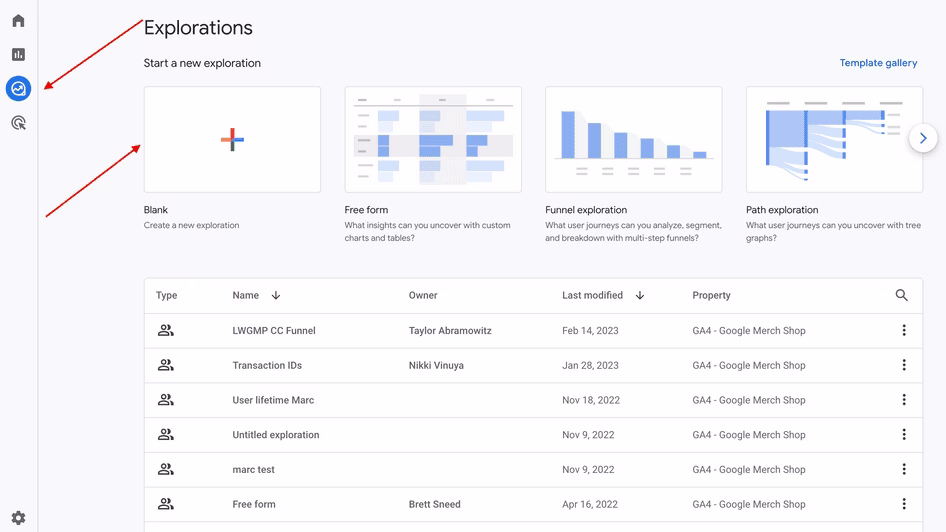Select the Explore icon in sidebar
The width and height of the screenshot is (946, 532).
[x=18, y=89]
